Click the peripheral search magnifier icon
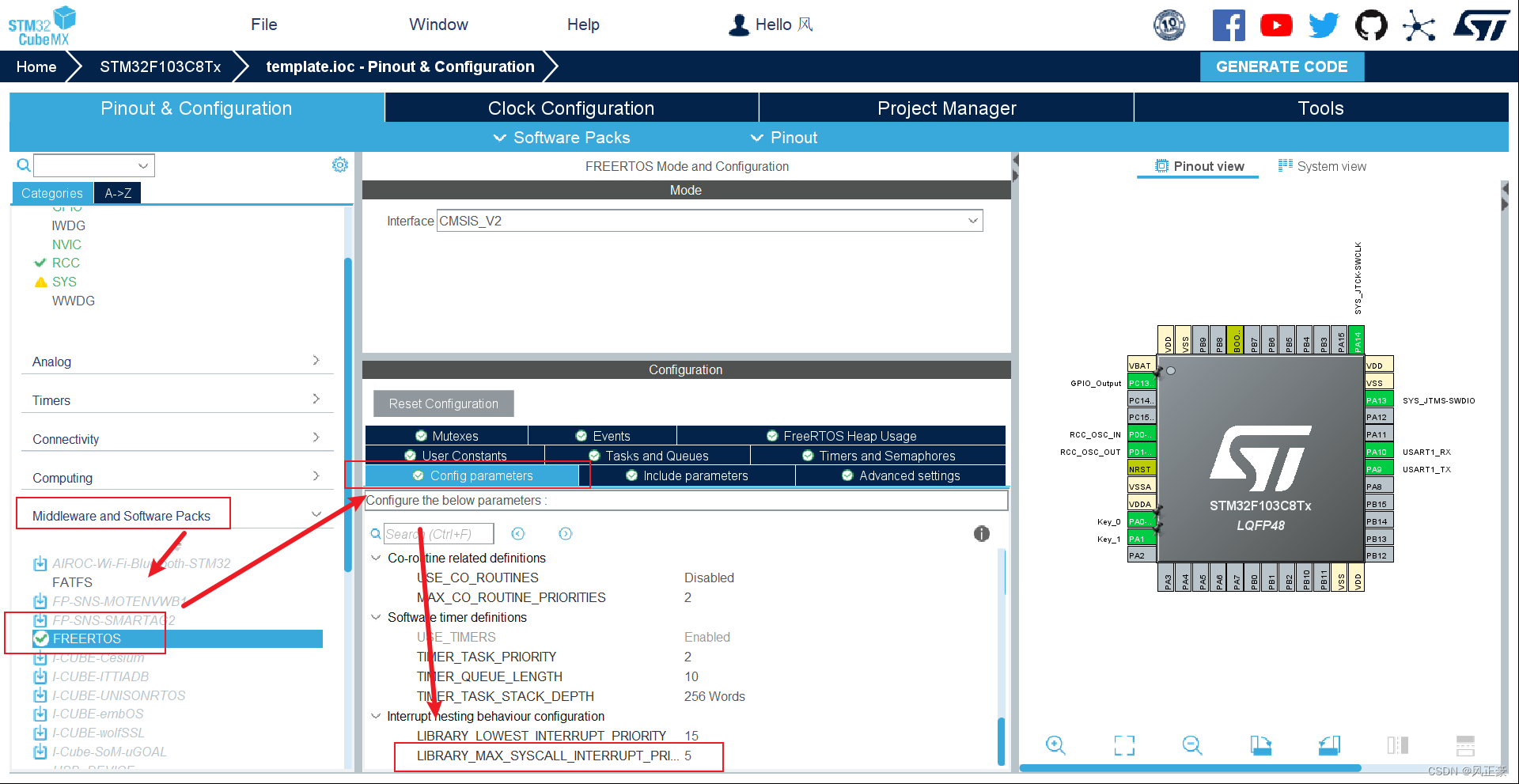 click(x=24, y=165)
